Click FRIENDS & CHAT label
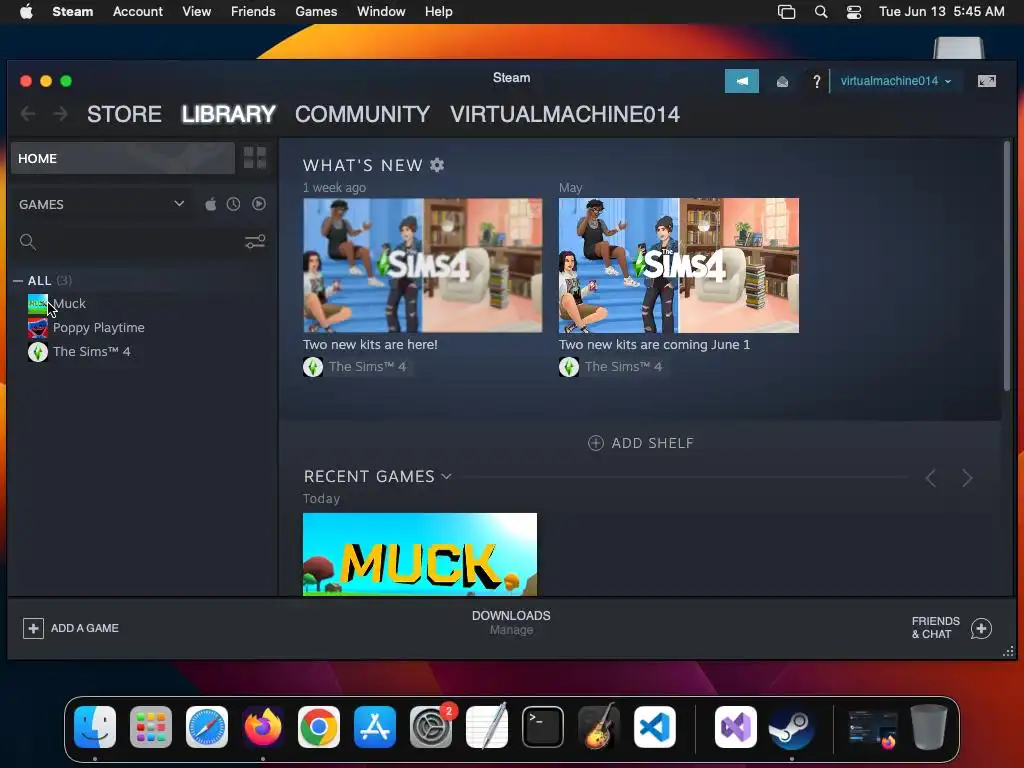The image size is (1024, 768). pyautogui.click(x=936, y=628)
